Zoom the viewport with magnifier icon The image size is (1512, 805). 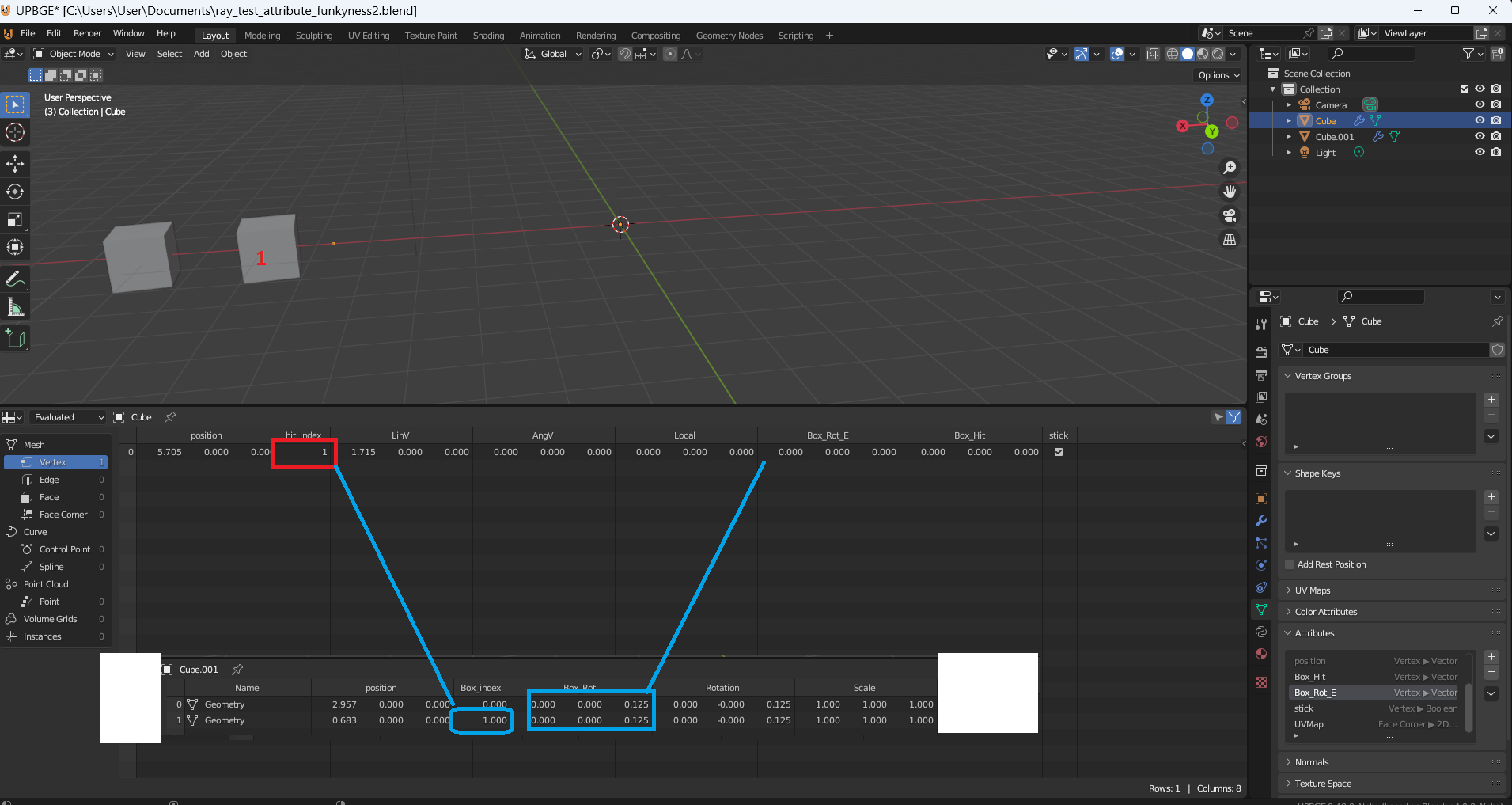pyautogui.click(x=1230, y=168)
